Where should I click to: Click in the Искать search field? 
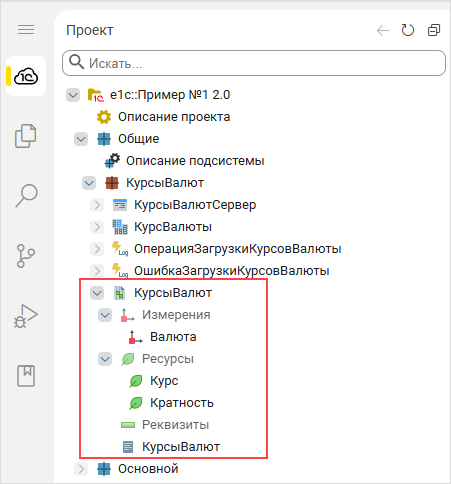click(x=254, y=63)
